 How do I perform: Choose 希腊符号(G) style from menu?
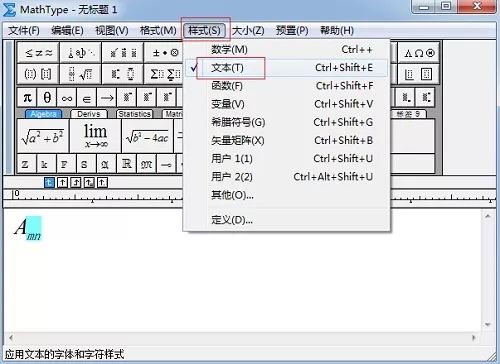pos(287,122)
